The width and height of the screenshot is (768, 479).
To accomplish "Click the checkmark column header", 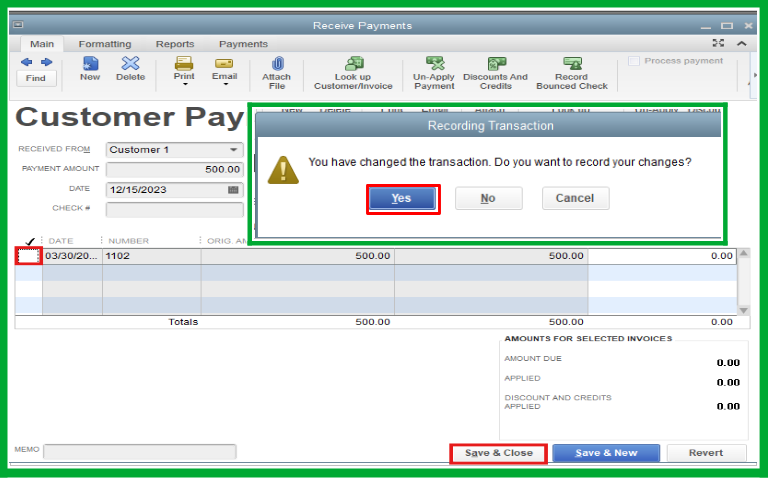I will click(x=29, y=241).
